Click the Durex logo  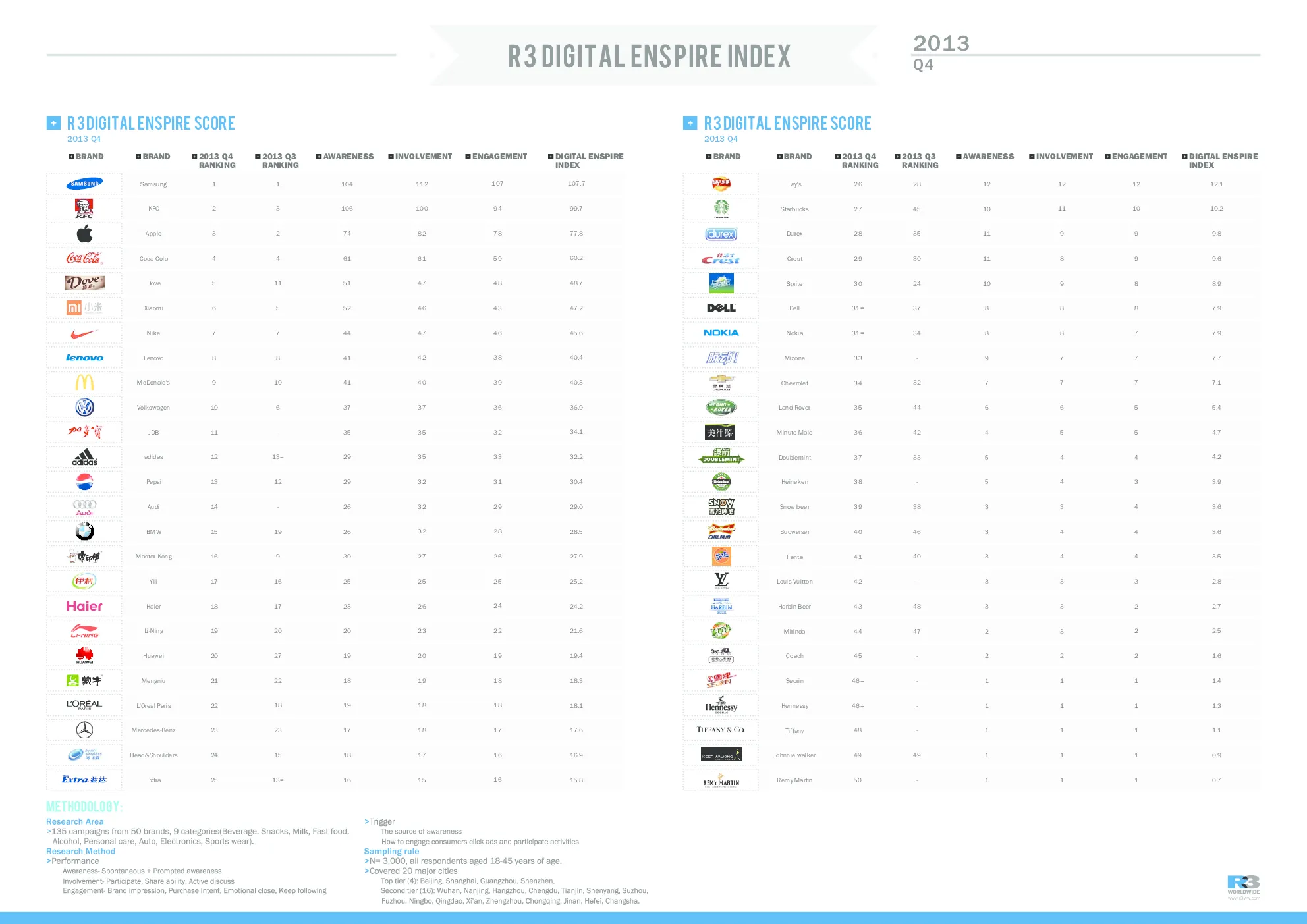click(721, 234)
